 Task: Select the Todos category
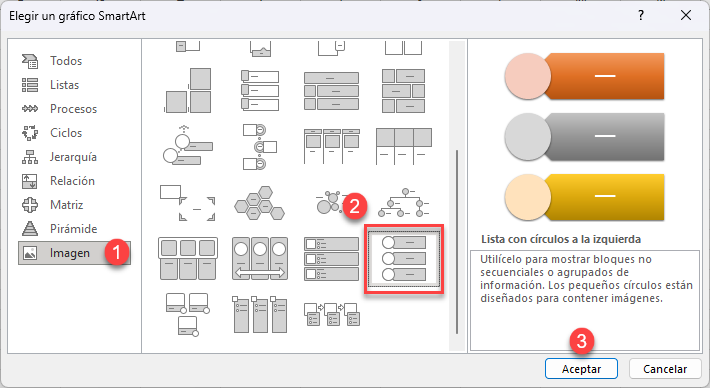74,61
